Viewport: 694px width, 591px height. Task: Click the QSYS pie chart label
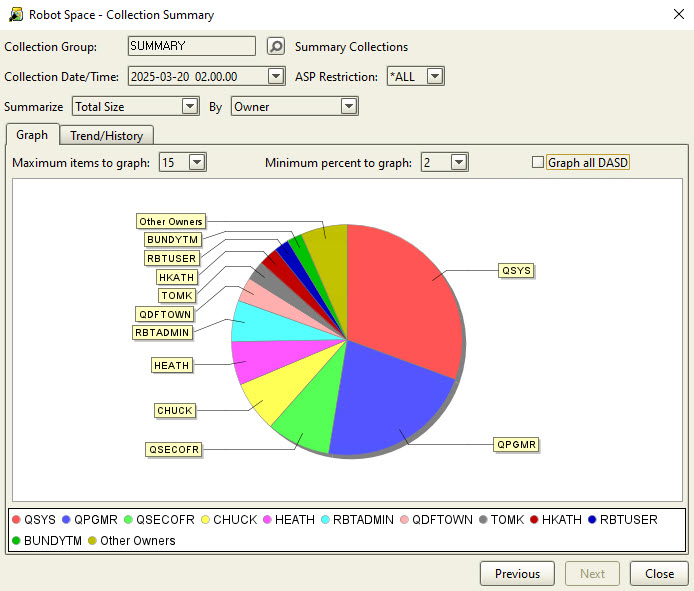[516, 270]
